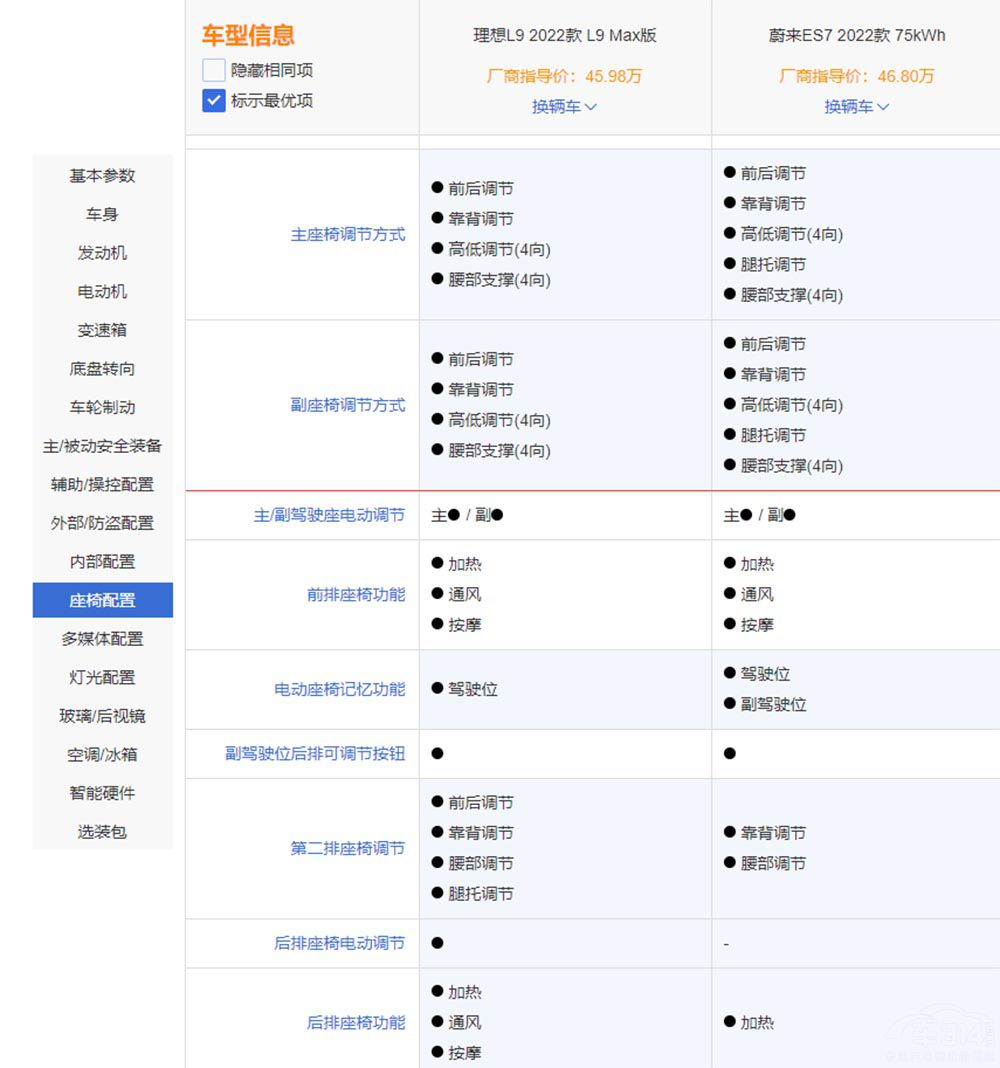Select 基本参数 in the sidebar
This screenshot has width=1000, height=1068.
[x=102, y=176]
